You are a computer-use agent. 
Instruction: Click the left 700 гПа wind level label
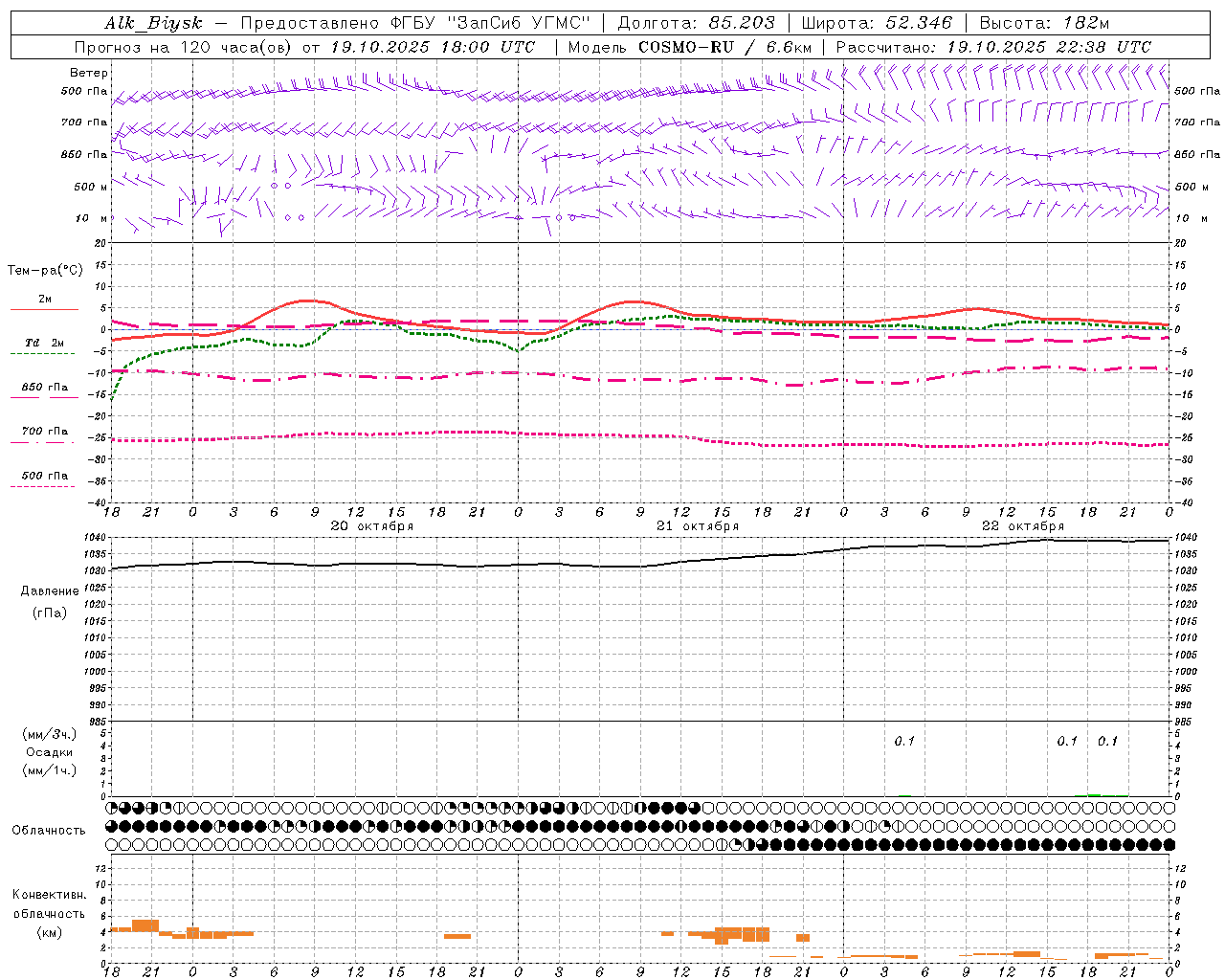[84, 122]
